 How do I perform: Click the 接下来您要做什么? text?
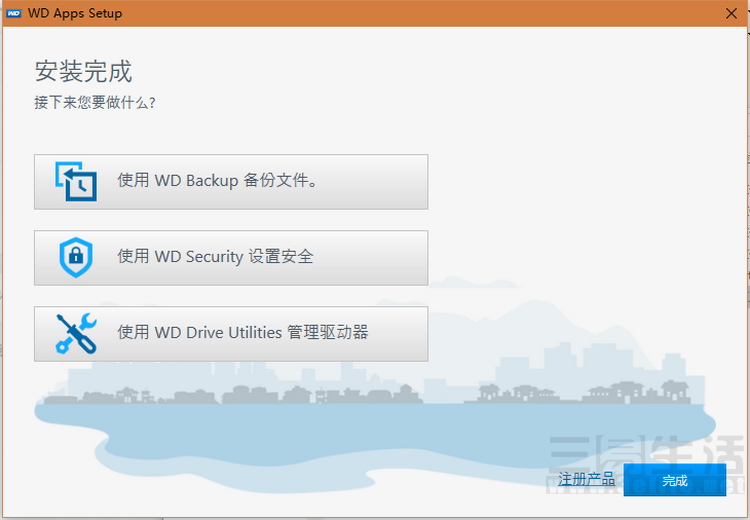pyautogui.click(x=95, y=102)
